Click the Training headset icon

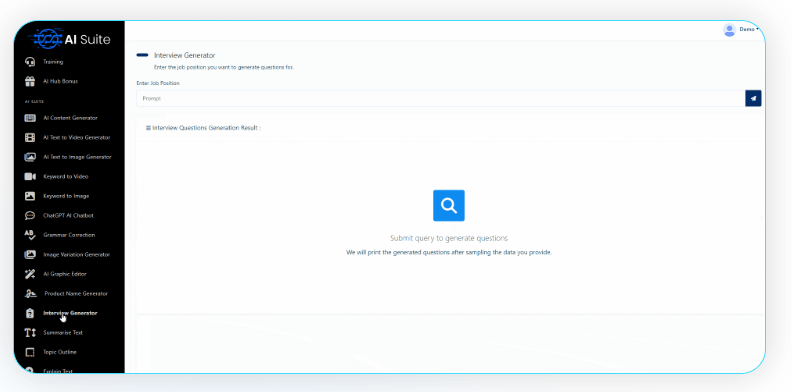coord(30,62)
